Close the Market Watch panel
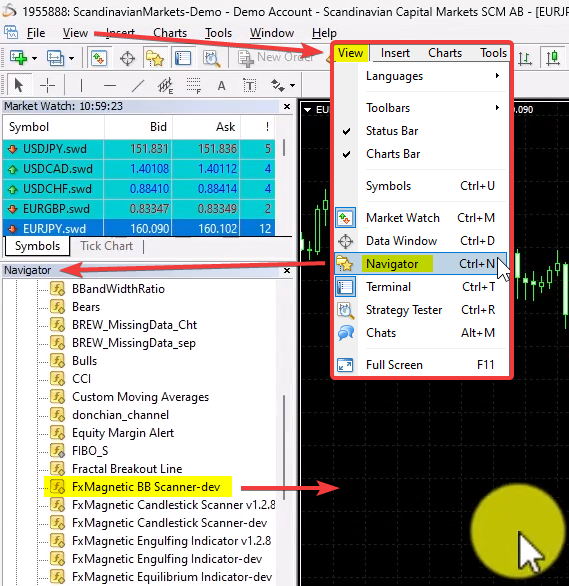Viewport: 569px width, 586px height. [287, 107]
